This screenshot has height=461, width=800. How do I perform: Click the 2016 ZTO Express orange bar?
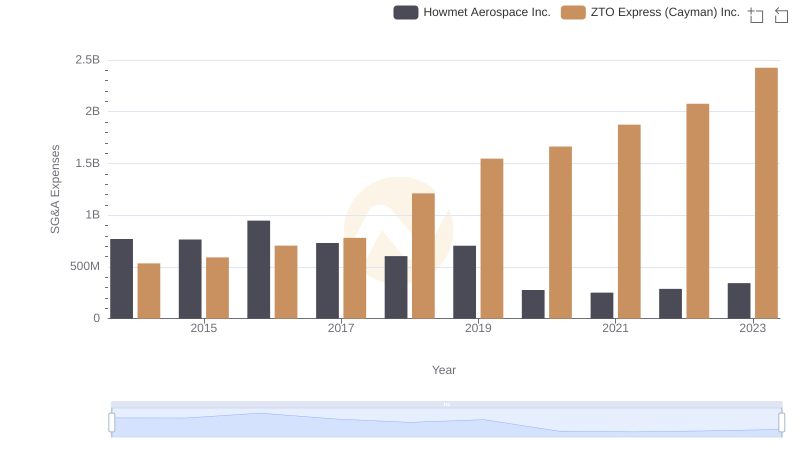286,282
